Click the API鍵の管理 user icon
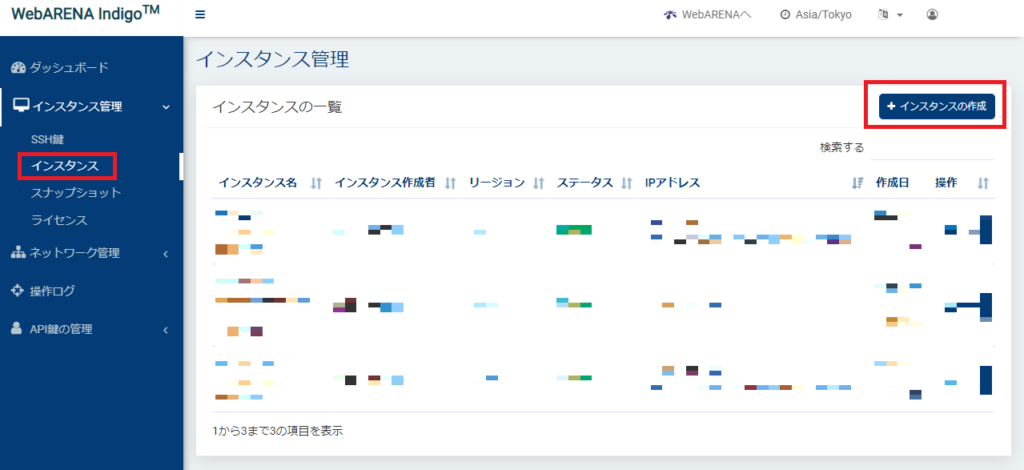Screen dimensions: 1024x470 pyautogui.click(x=17, y=329)
